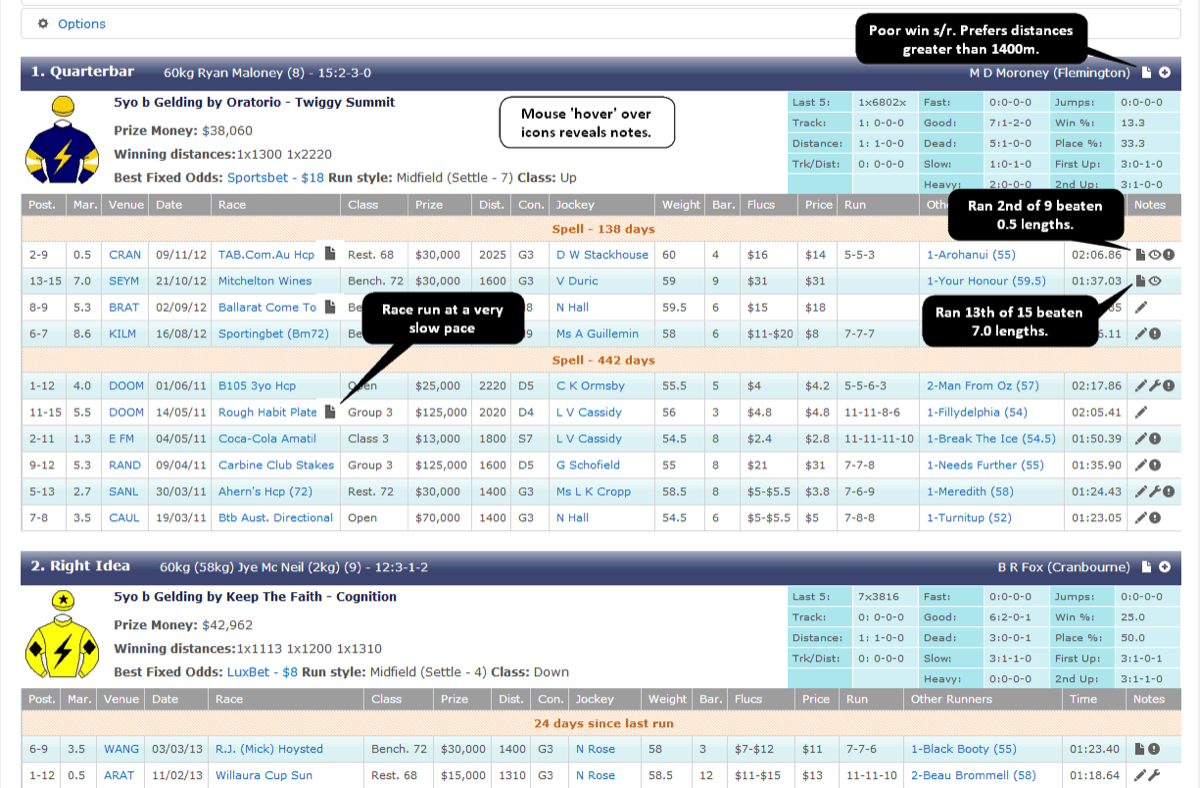Screen dimensions: 1200x788
Task: Click the note icon in Right Idea's header
Action: tap(1147, 567)
